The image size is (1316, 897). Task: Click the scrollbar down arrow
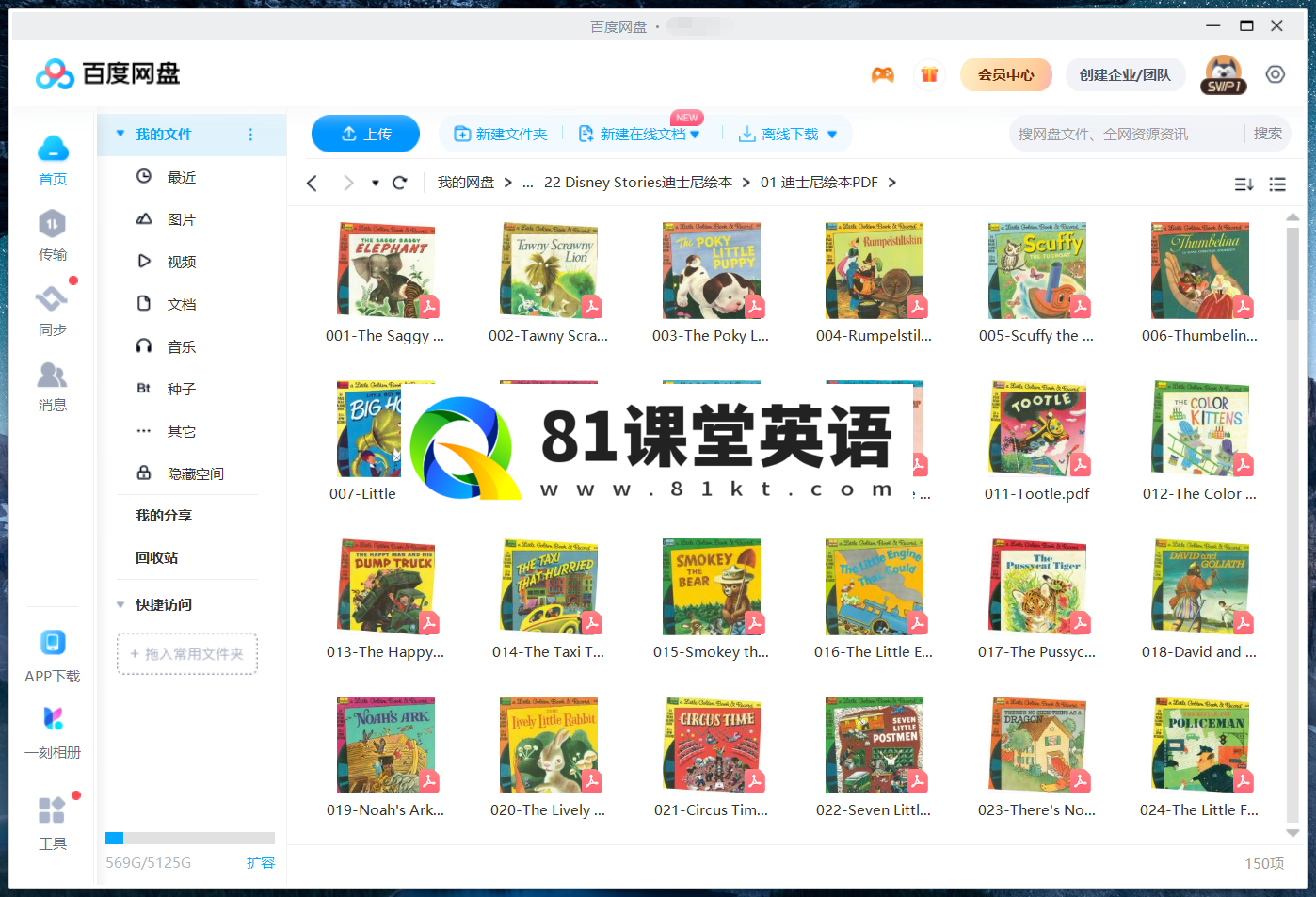pos(1293,833)
